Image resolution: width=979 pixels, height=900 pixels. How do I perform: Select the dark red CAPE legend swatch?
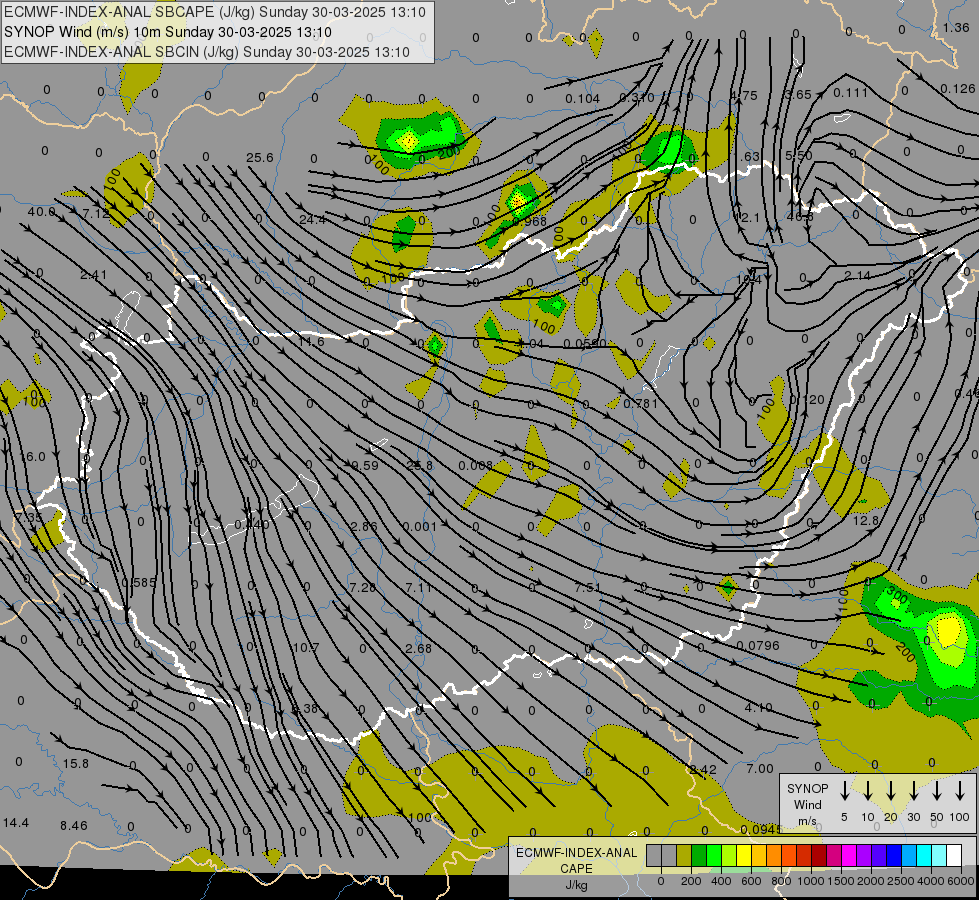[819, 856]
